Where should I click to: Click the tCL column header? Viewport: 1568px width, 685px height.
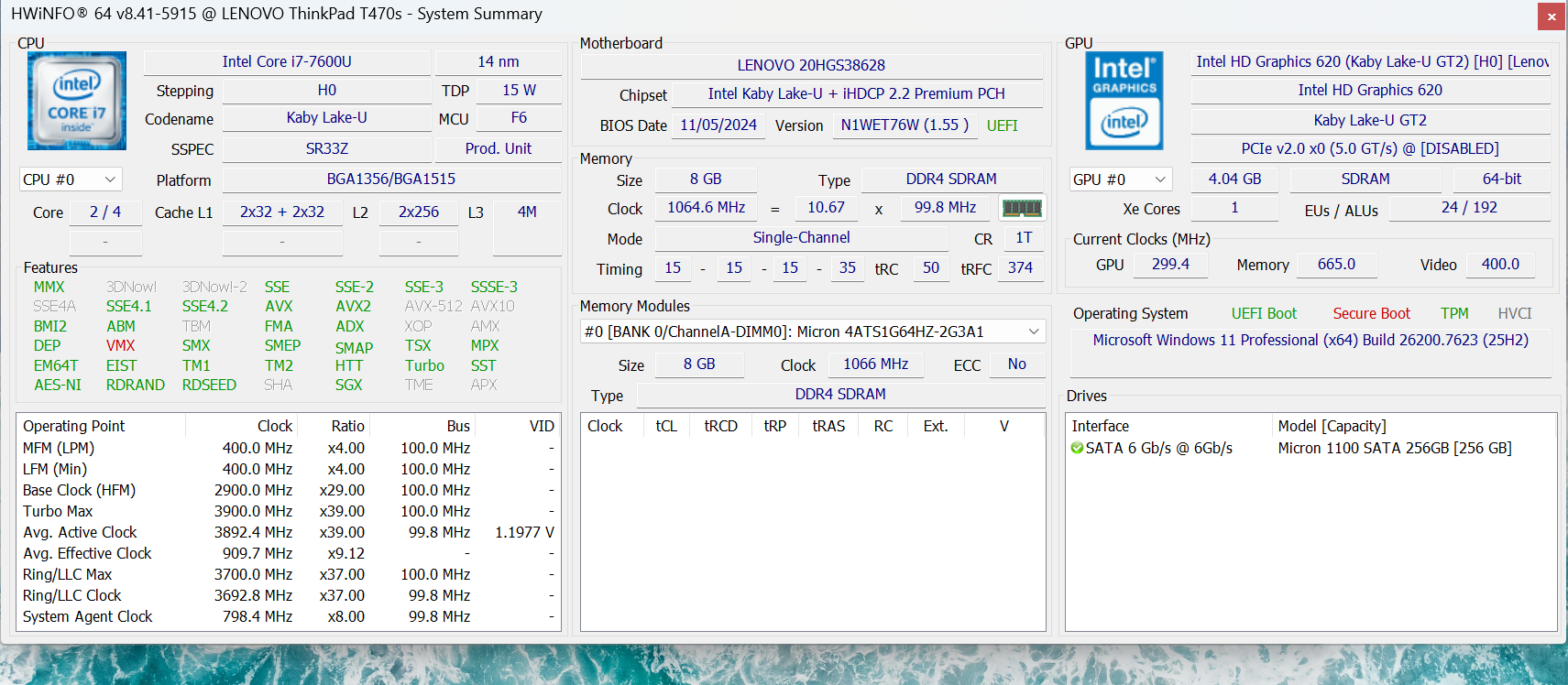[x=666, y=426]
